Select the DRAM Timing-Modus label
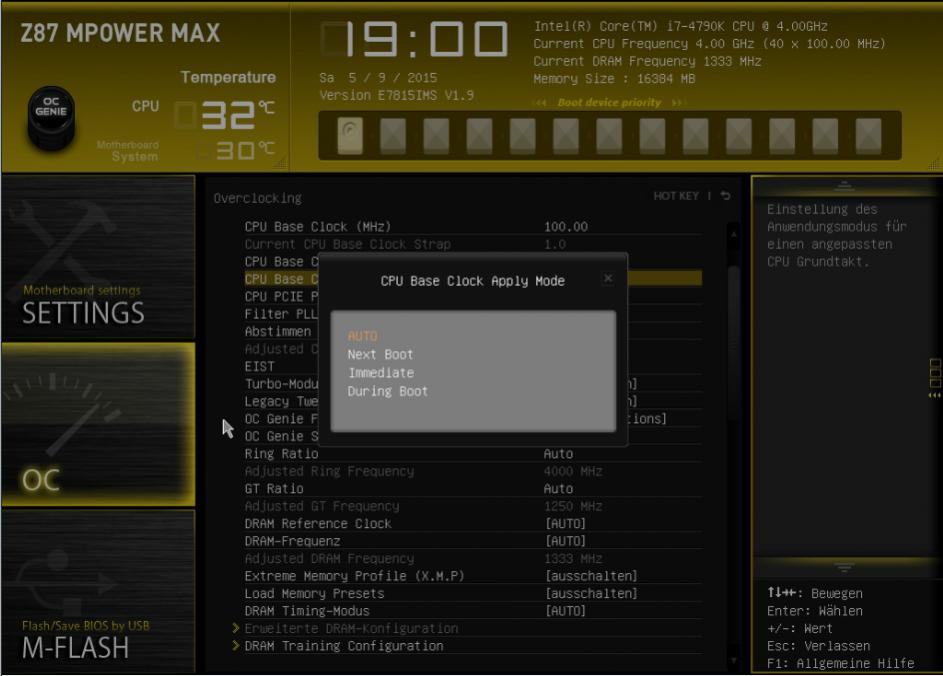This screenshot has width=943, height=676. point(307,611)
